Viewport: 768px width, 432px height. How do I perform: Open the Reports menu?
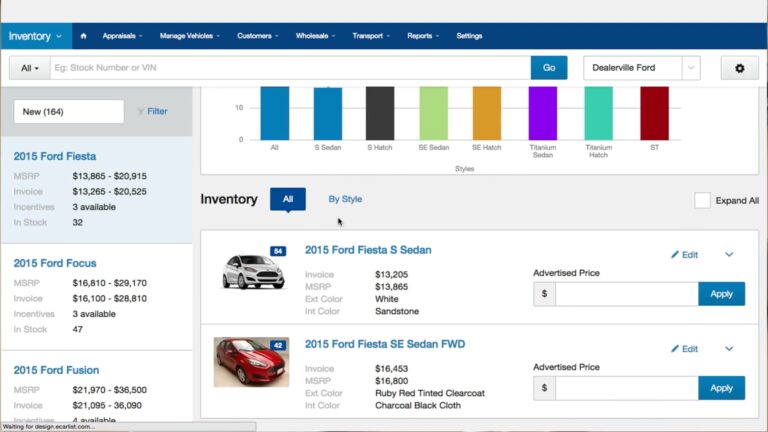pyautogui.click(x=423, y=36)
